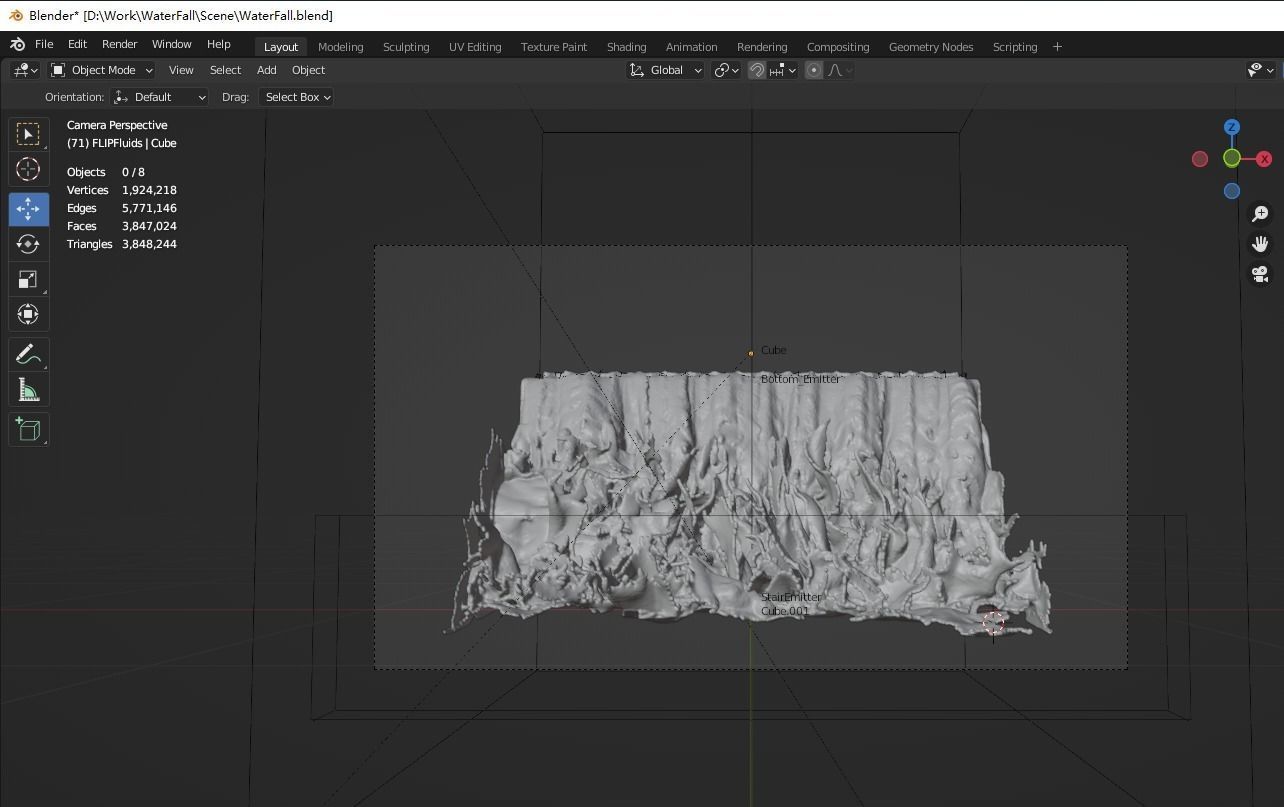Switch to the Scripting workspace tab

(1015, 47)
